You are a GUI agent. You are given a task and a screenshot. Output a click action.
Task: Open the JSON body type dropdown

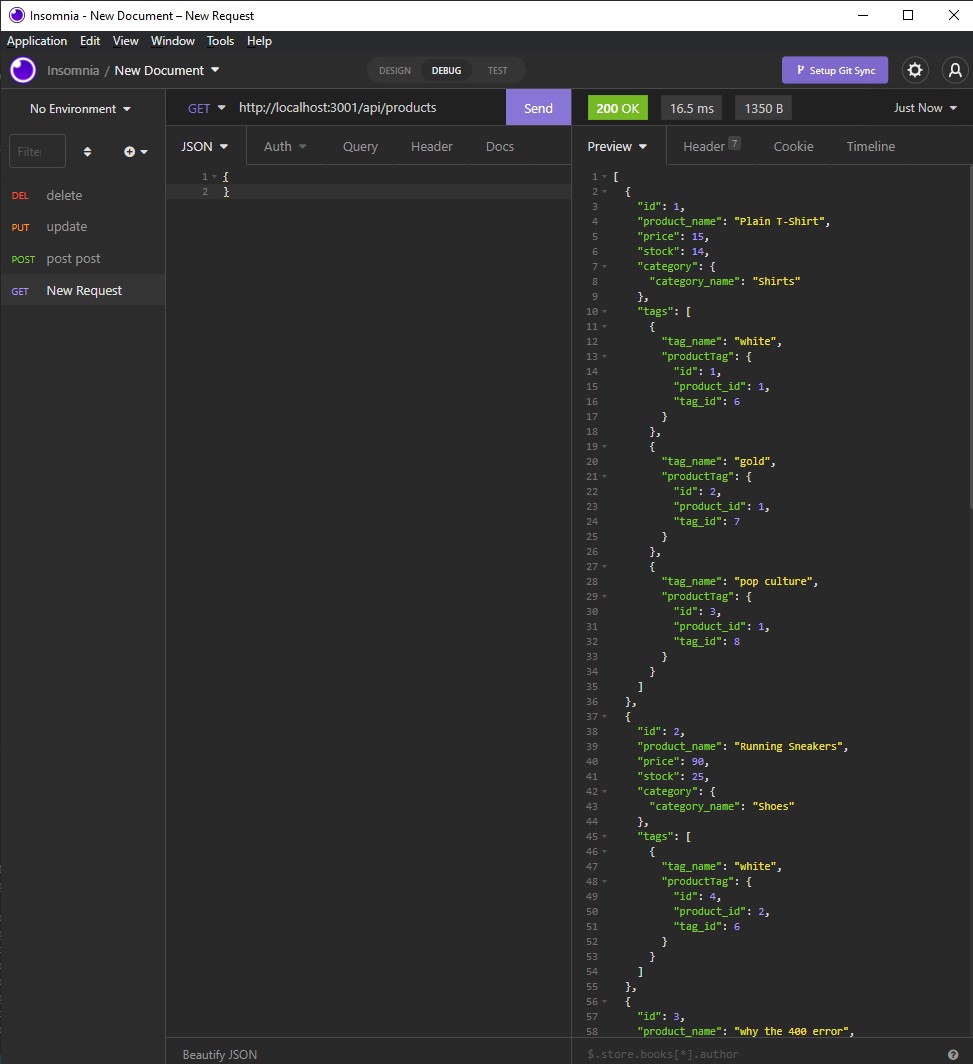click(204, 146)
